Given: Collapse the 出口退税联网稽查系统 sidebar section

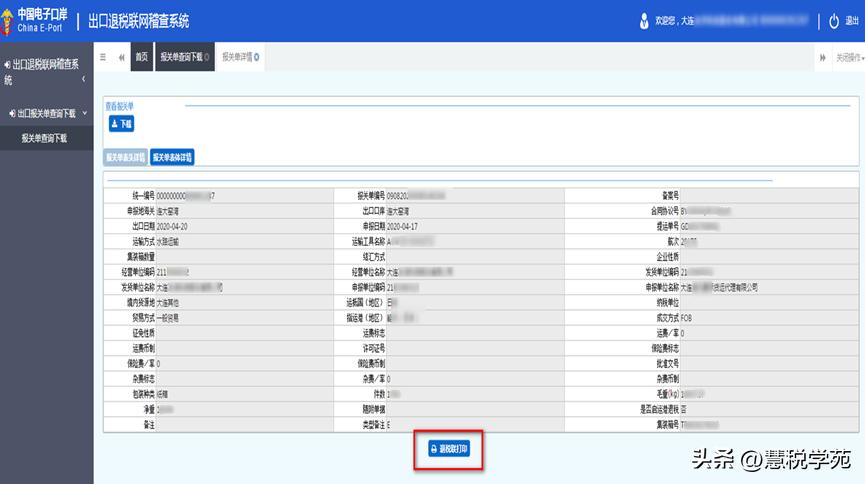Looking at the screenshot, I should tap(84, 78).
